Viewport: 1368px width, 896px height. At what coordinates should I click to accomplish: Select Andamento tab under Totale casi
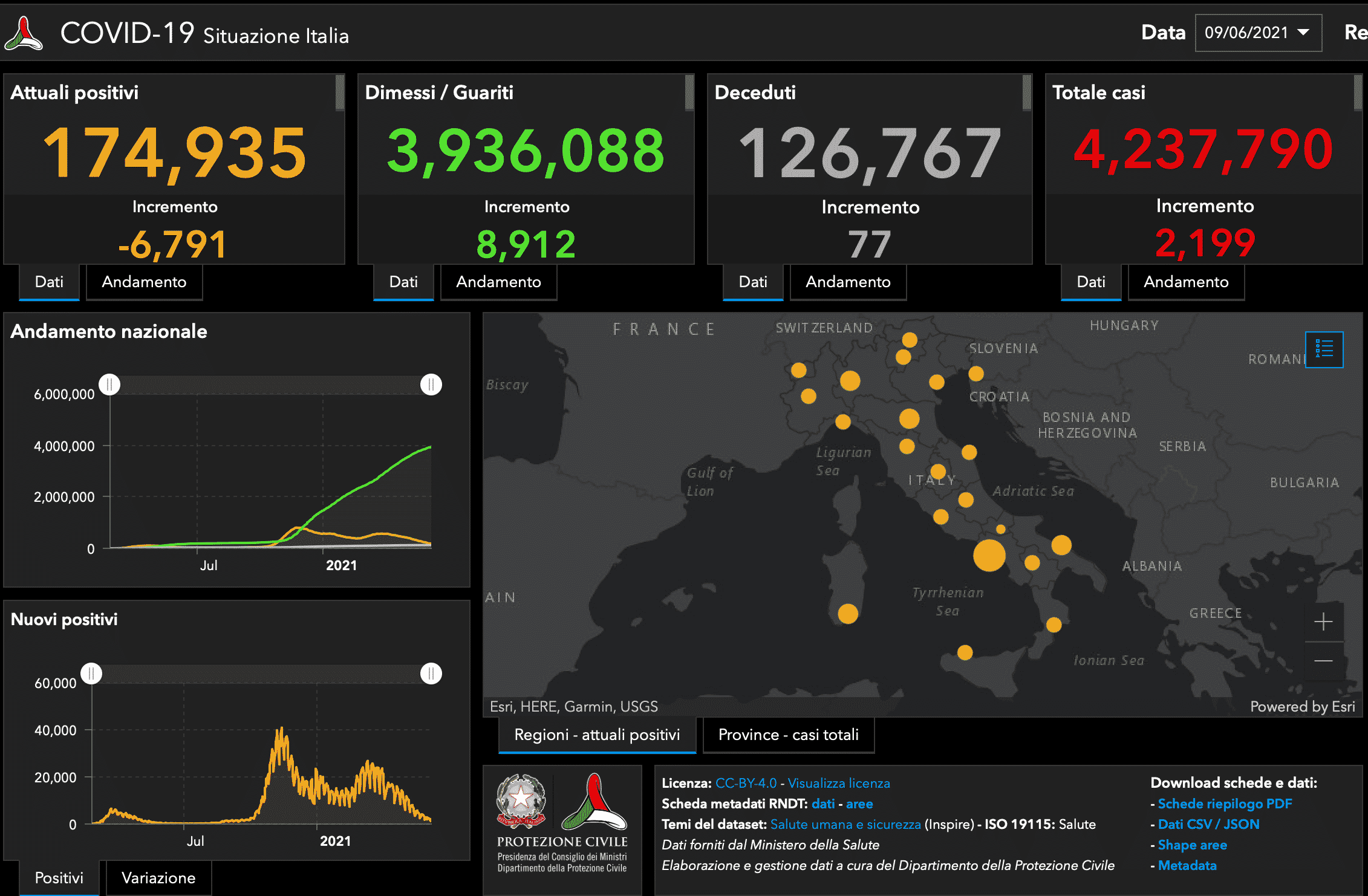[x=1186, y=282]
